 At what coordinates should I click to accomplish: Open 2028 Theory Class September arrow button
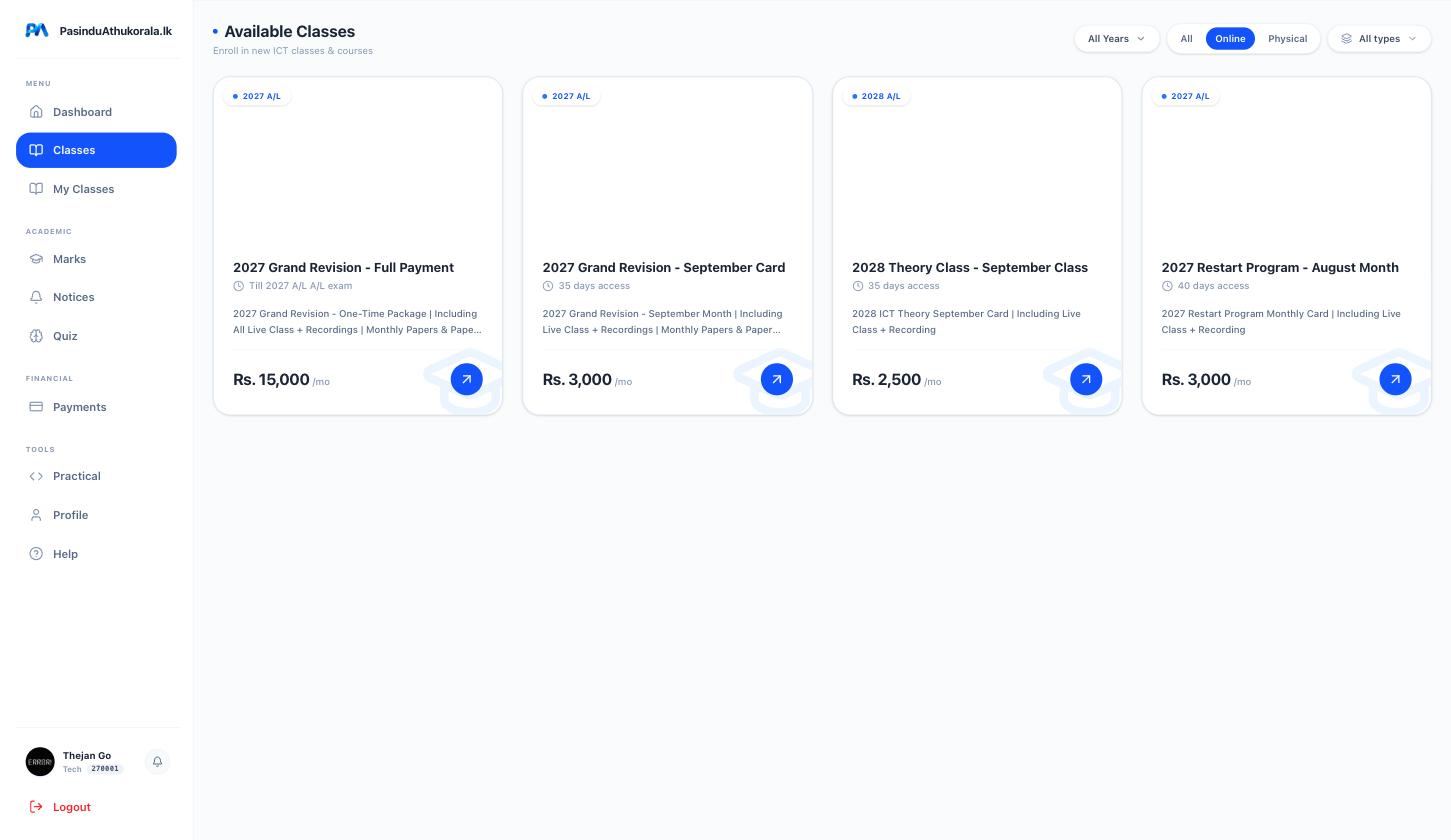pyautogui.click(x=1086, y=379)
